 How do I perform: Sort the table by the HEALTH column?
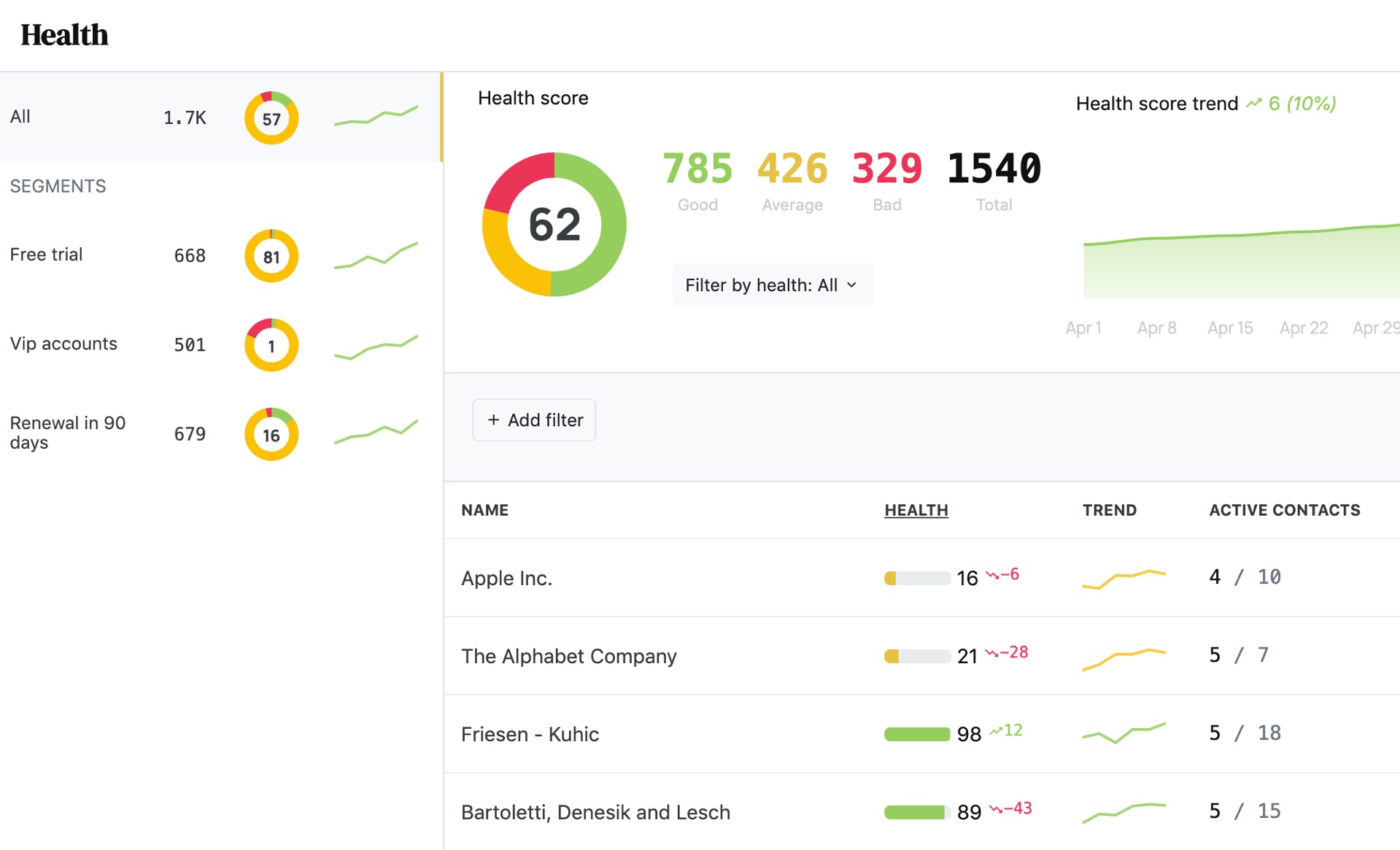[x=916, y=510]
